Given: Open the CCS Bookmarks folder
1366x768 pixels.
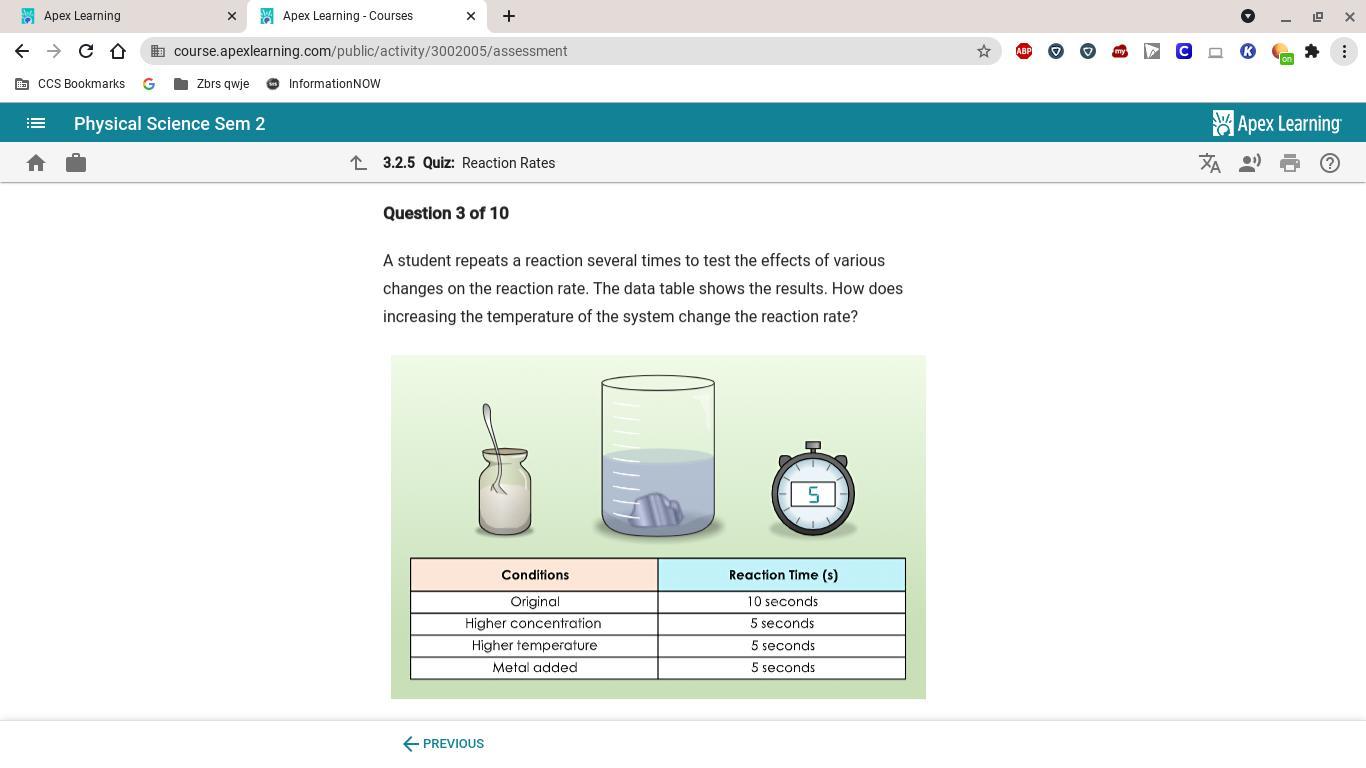Looking at the screenshot, I should [x=71, y=84].
